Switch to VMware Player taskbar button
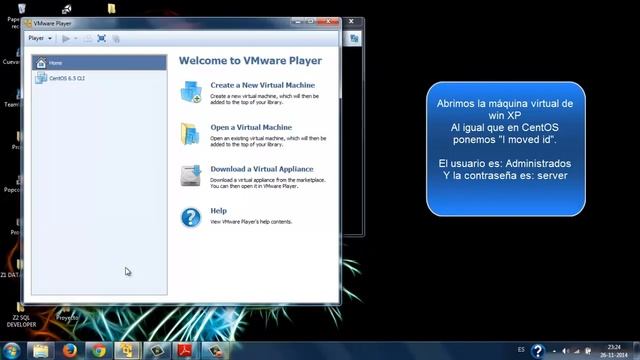 127,351
